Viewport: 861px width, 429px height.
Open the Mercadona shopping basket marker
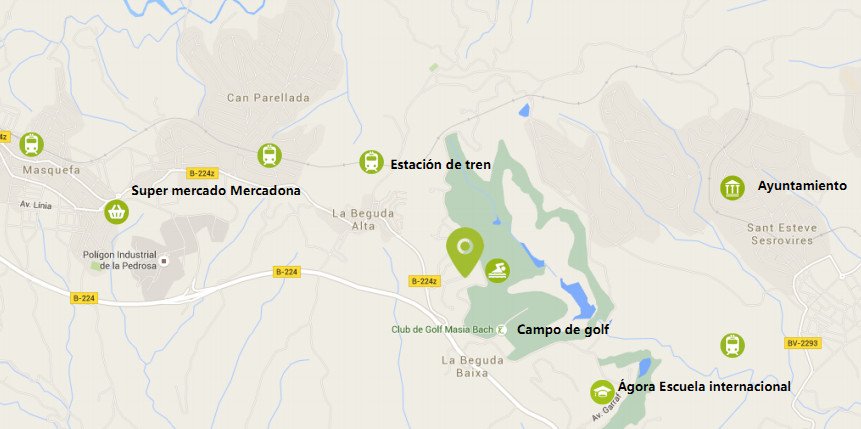click(116, 212)
